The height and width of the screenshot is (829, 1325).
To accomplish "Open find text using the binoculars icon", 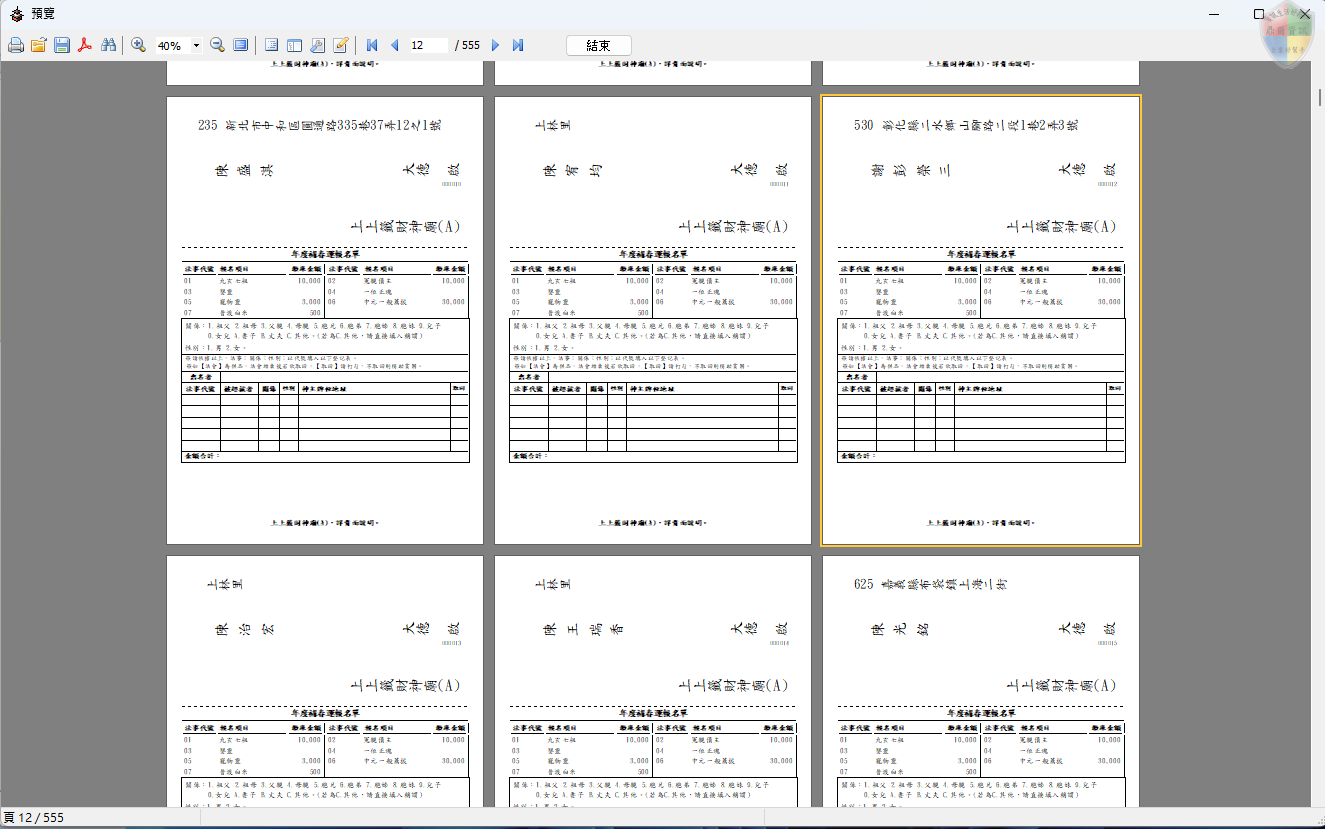I will point(109,46).
